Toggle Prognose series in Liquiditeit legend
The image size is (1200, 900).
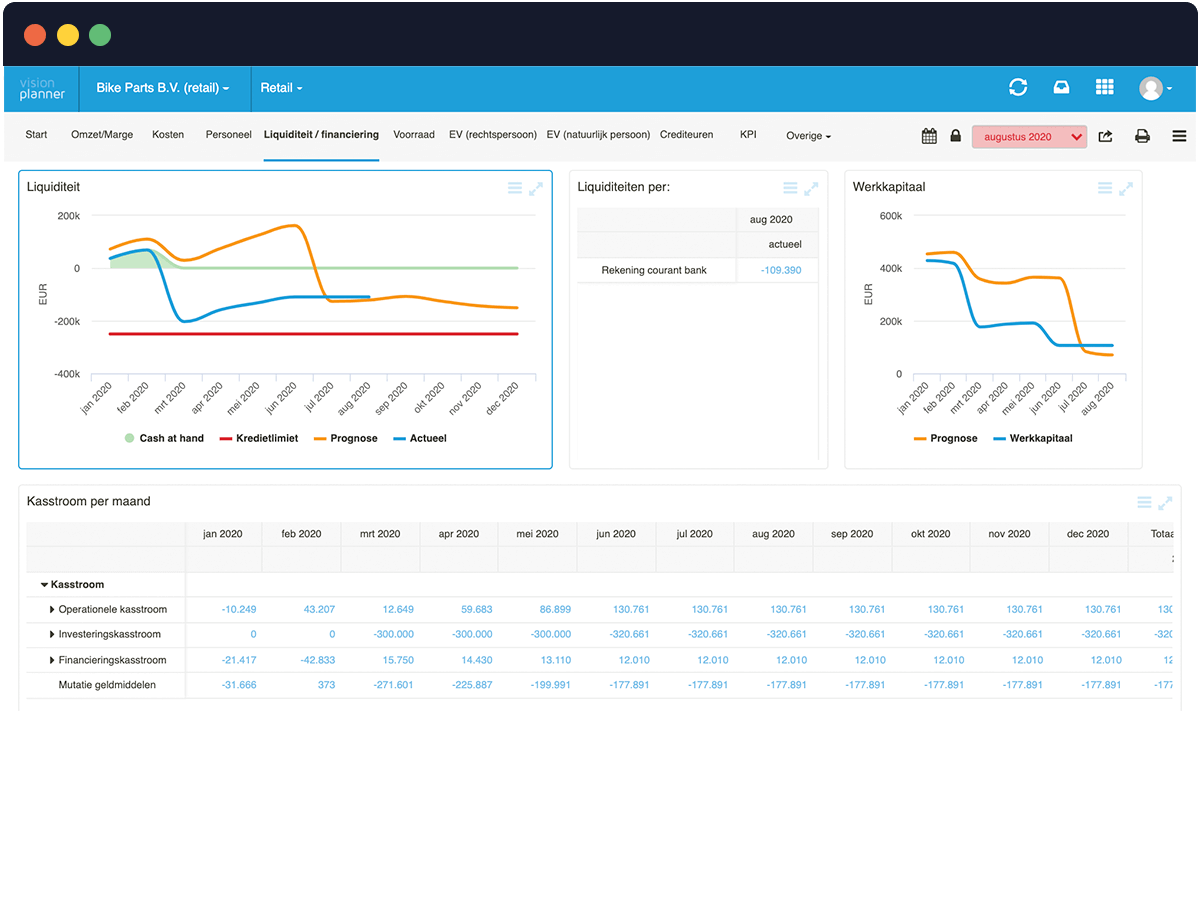tap(346, 438)
